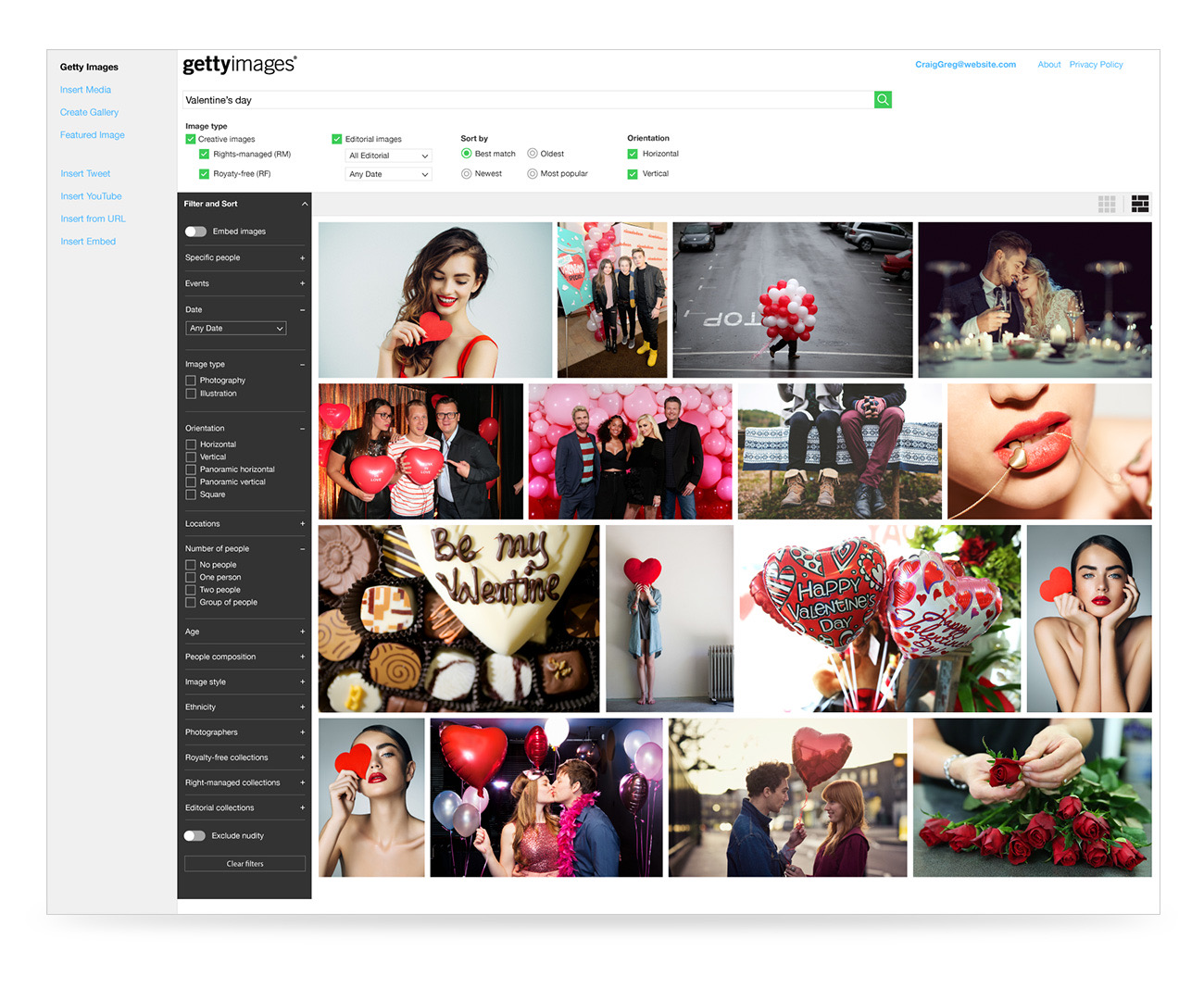
Task: Uncheck the Rights-managed (RM) checkbox
Action: coord(204,155)
